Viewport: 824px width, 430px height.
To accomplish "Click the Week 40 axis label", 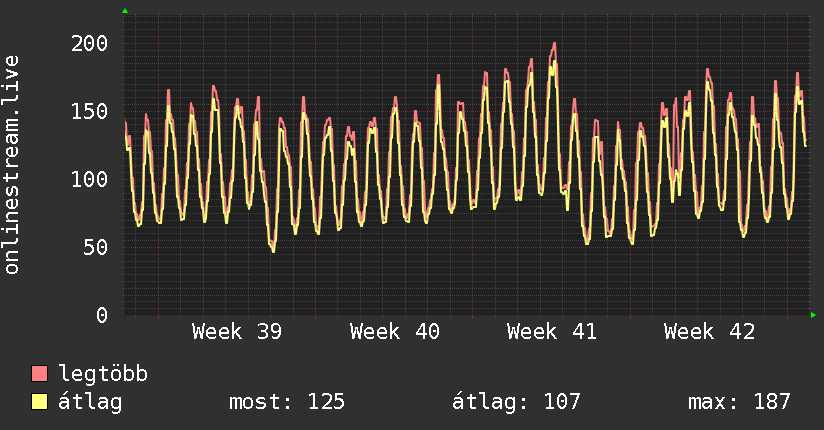I will tap(395, 332).
